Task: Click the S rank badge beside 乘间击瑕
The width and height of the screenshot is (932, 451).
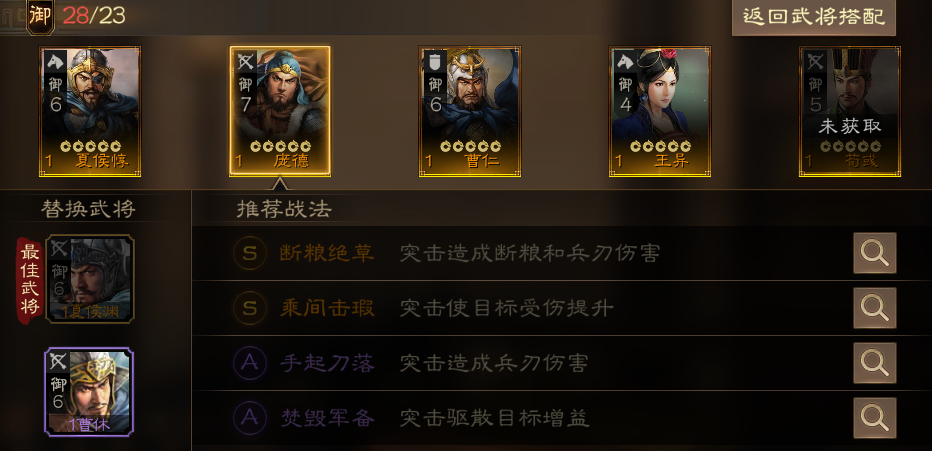Action: point(250,308)
